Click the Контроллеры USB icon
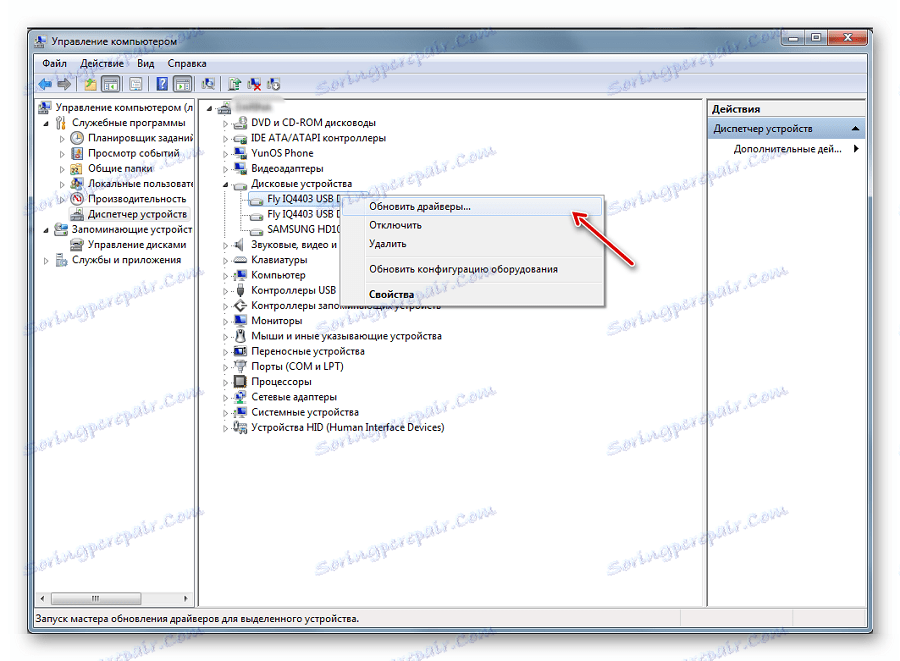Image resolution: width=900 pixels, height=661 pixels. [240, 290]
